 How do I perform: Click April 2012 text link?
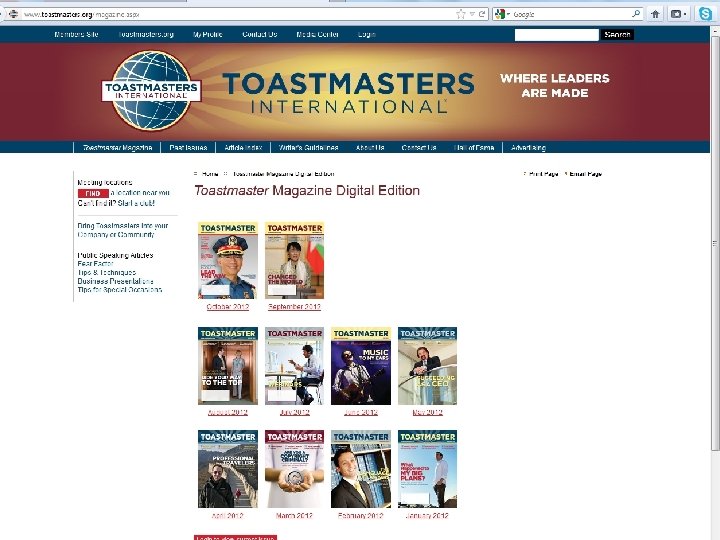click(x=228, y=516)
